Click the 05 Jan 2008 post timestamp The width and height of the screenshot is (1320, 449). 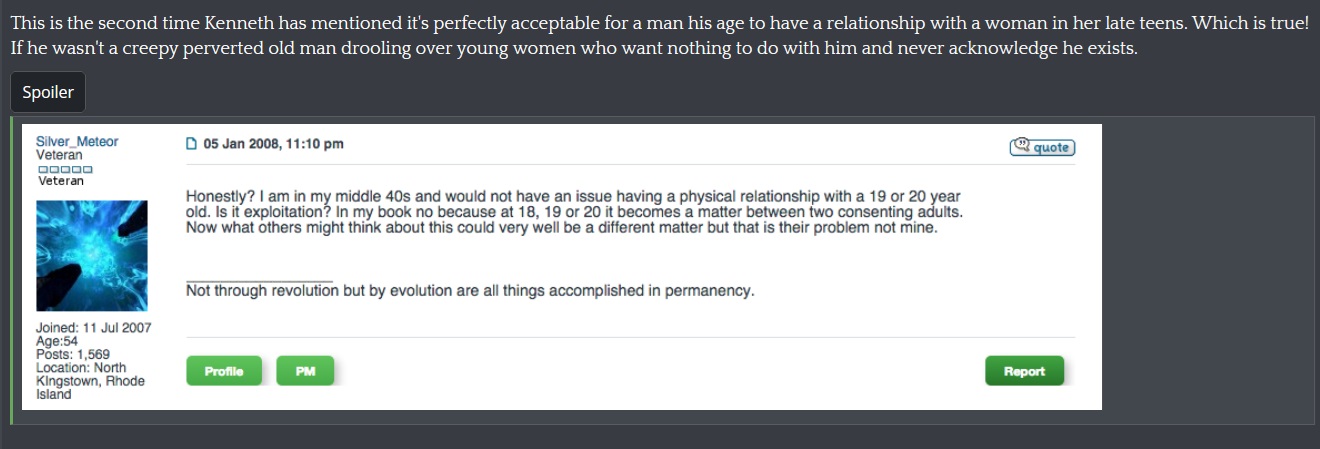point(273,144)
